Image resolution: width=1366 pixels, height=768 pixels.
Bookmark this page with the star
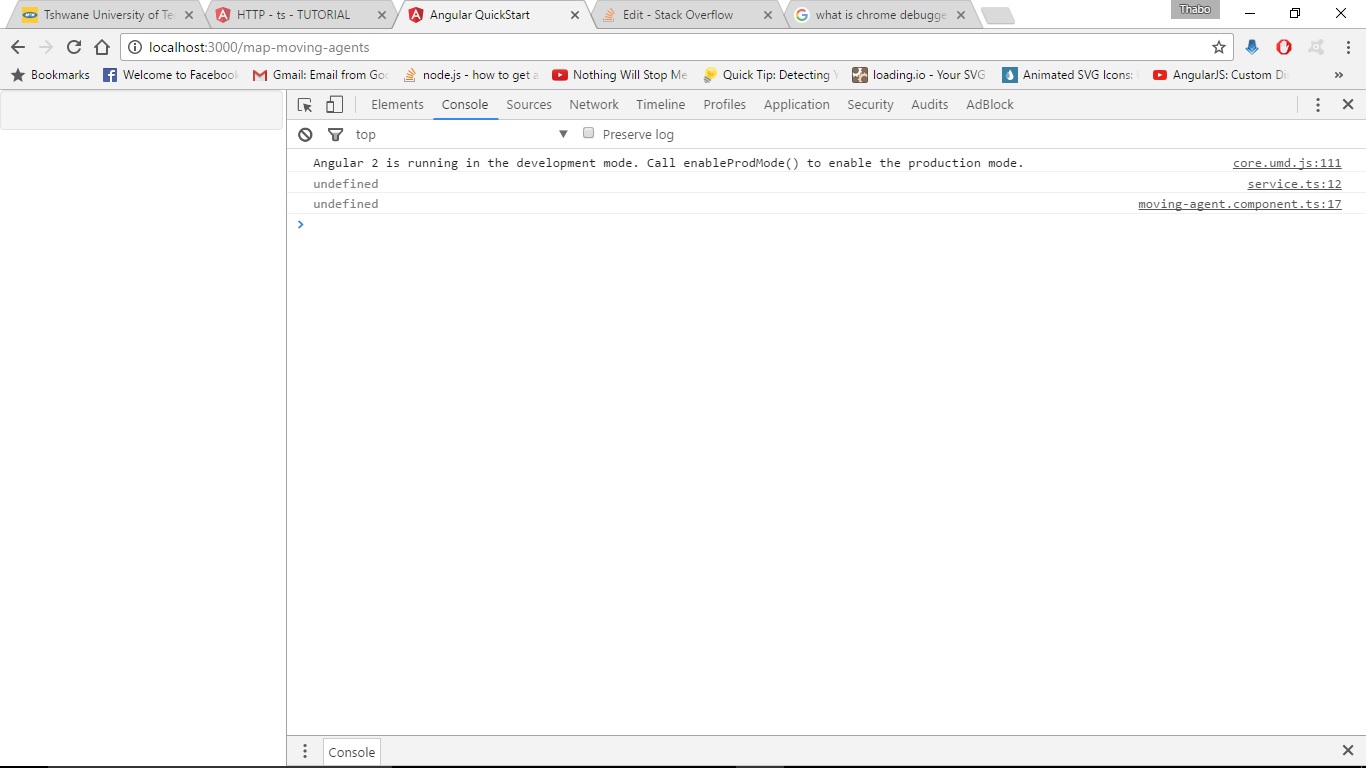pyautogui.click(x=1219, y=47)
